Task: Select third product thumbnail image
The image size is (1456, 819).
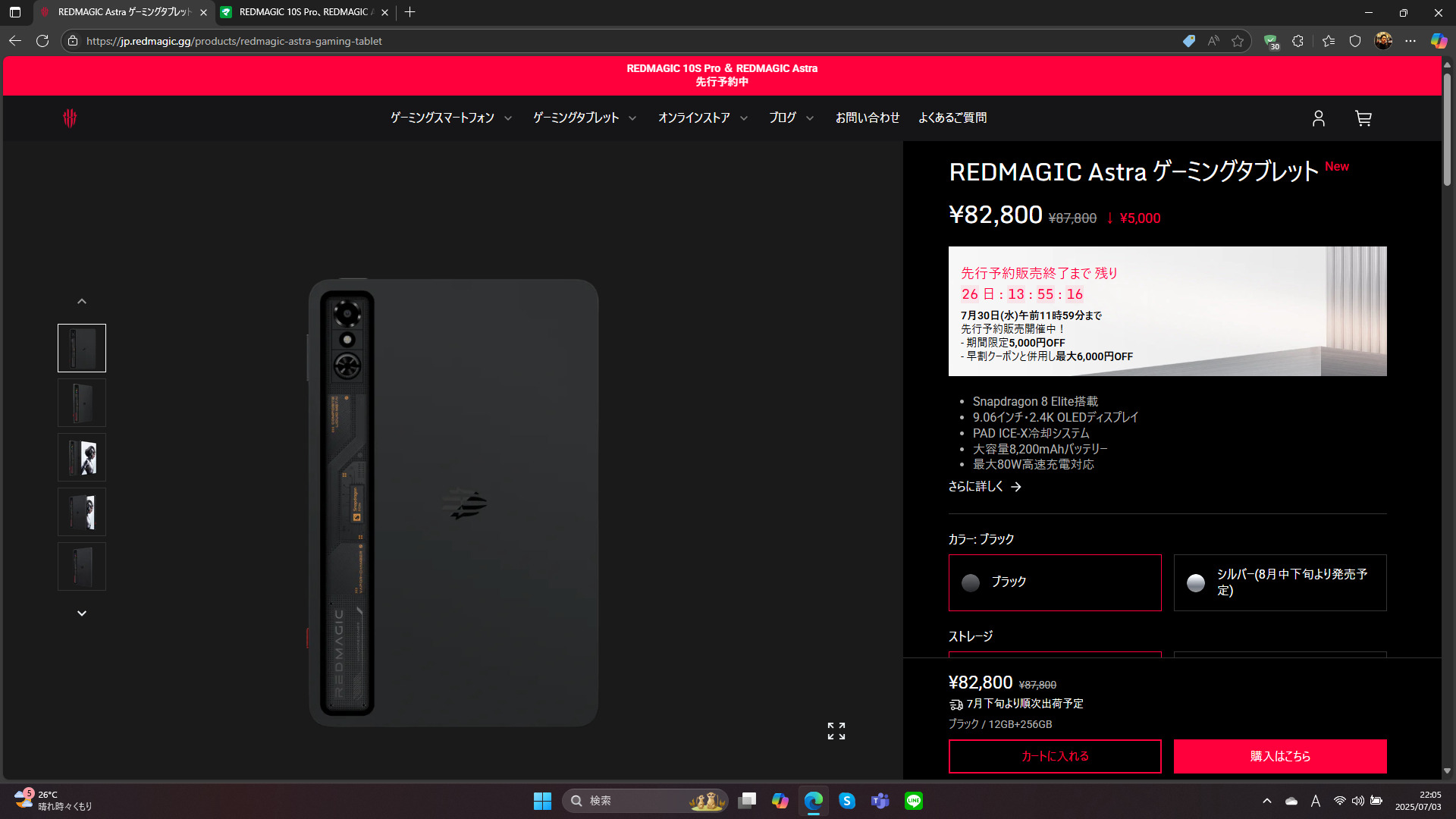Action: (82, 457)
